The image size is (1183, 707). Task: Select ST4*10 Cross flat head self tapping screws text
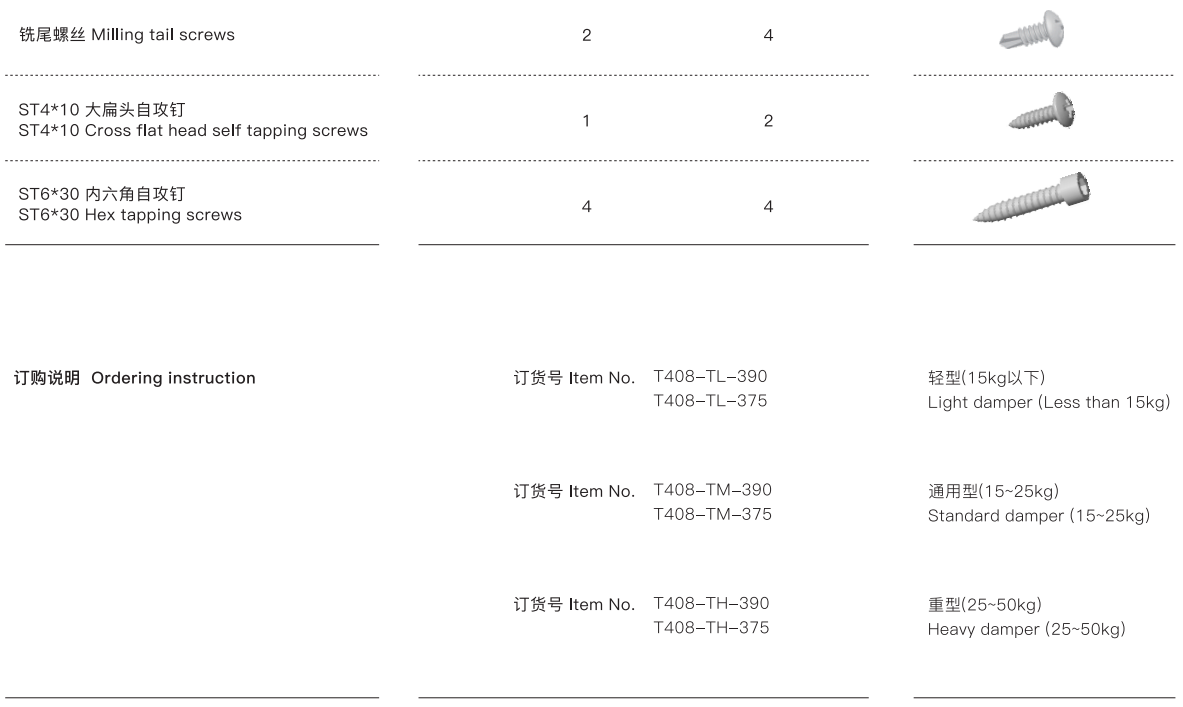click(193, 131)
